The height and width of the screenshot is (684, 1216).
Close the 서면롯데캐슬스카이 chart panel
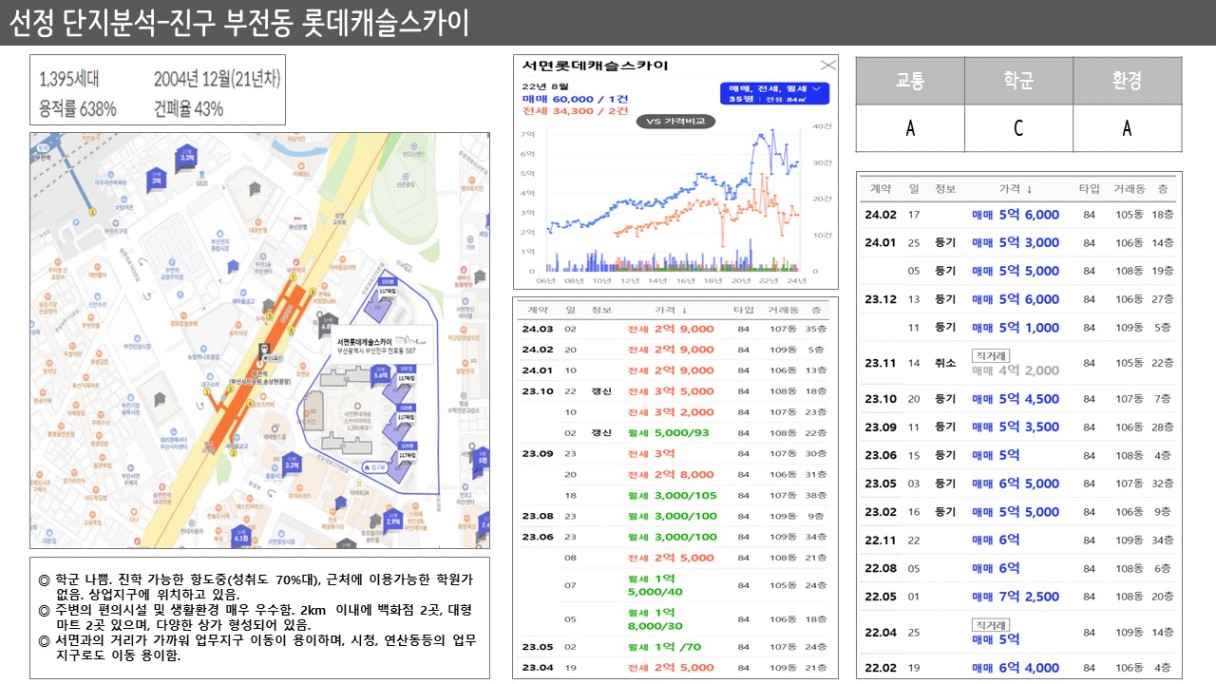(828, 65)
